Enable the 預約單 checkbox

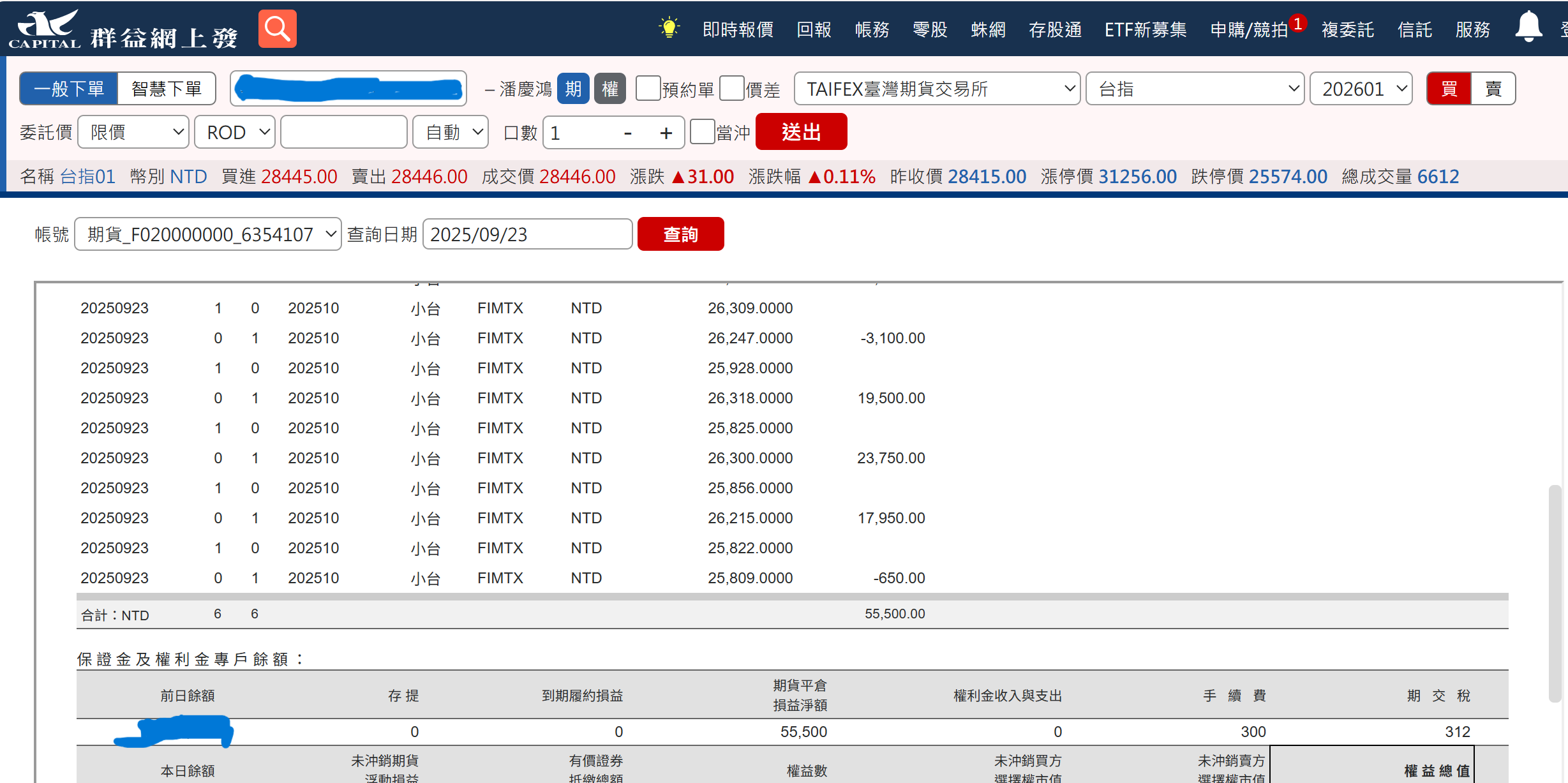[x=648, y=88]
